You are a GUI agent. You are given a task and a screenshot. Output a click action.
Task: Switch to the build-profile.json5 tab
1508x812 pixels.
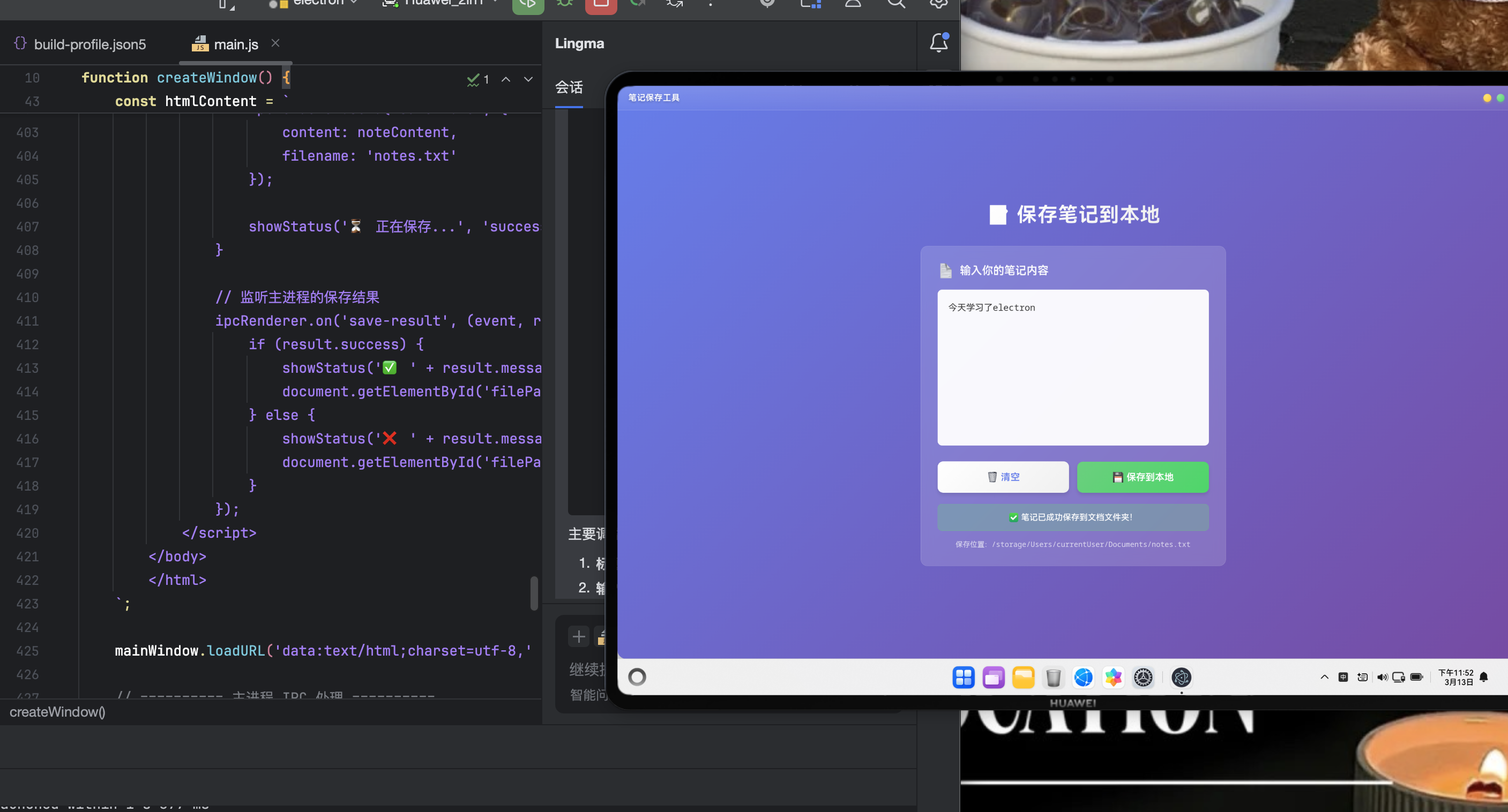[89, 44]
